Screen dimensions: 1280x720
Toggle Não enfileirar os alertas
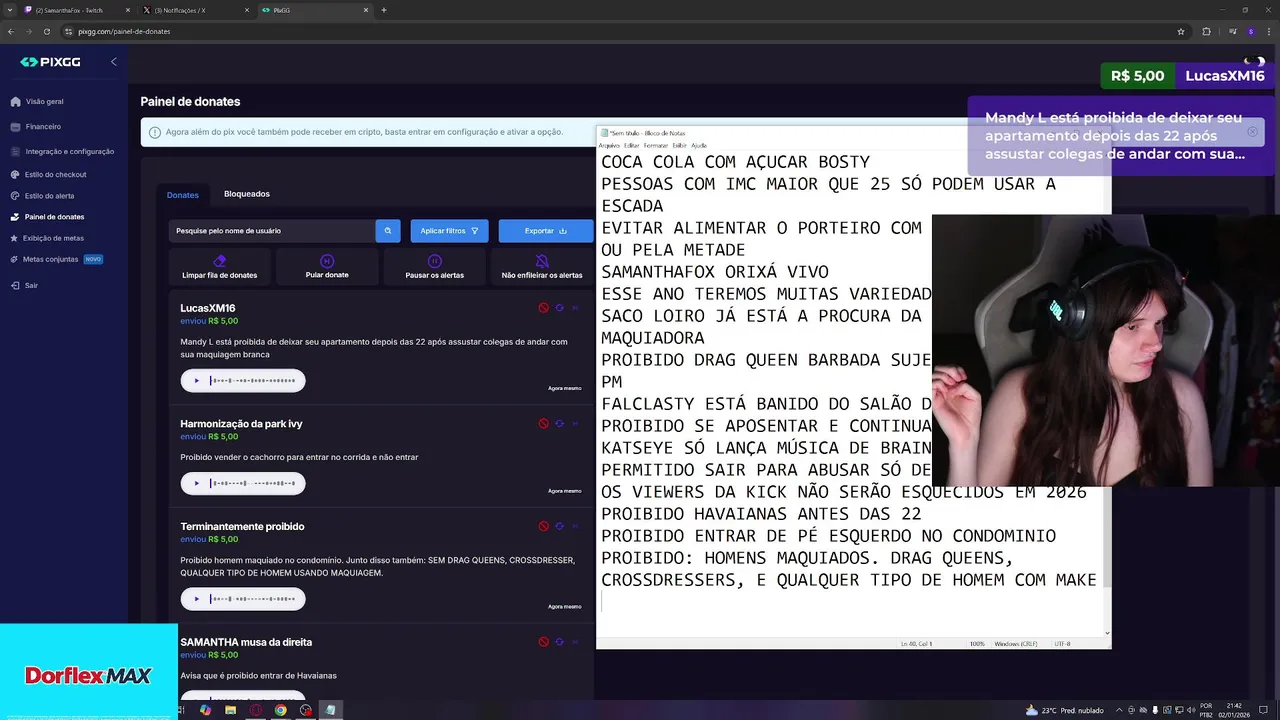pyautogui.click(x=542, y=267)
